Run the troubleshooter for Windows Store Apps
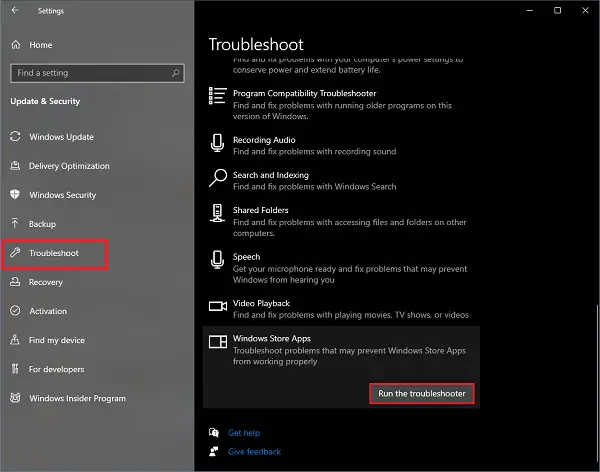 pyautogui.click(x=422, y=393)
